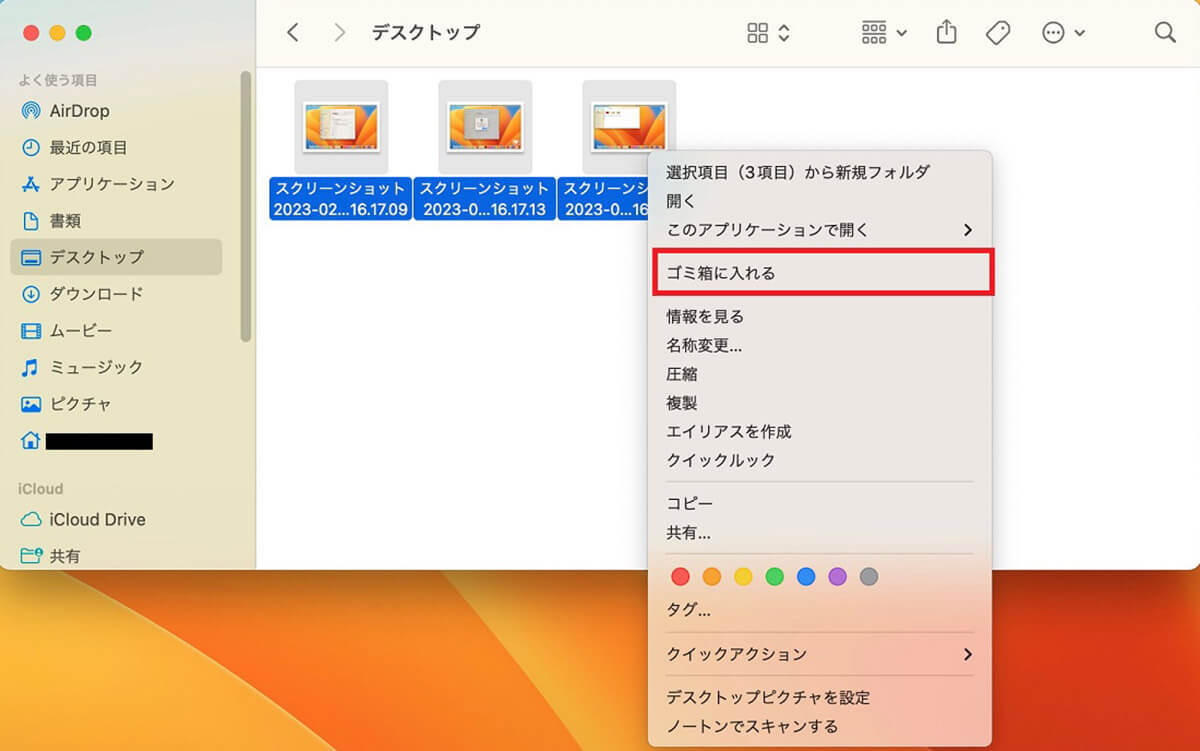Choose クイックルック in the context menu

(x=820, y=461)
